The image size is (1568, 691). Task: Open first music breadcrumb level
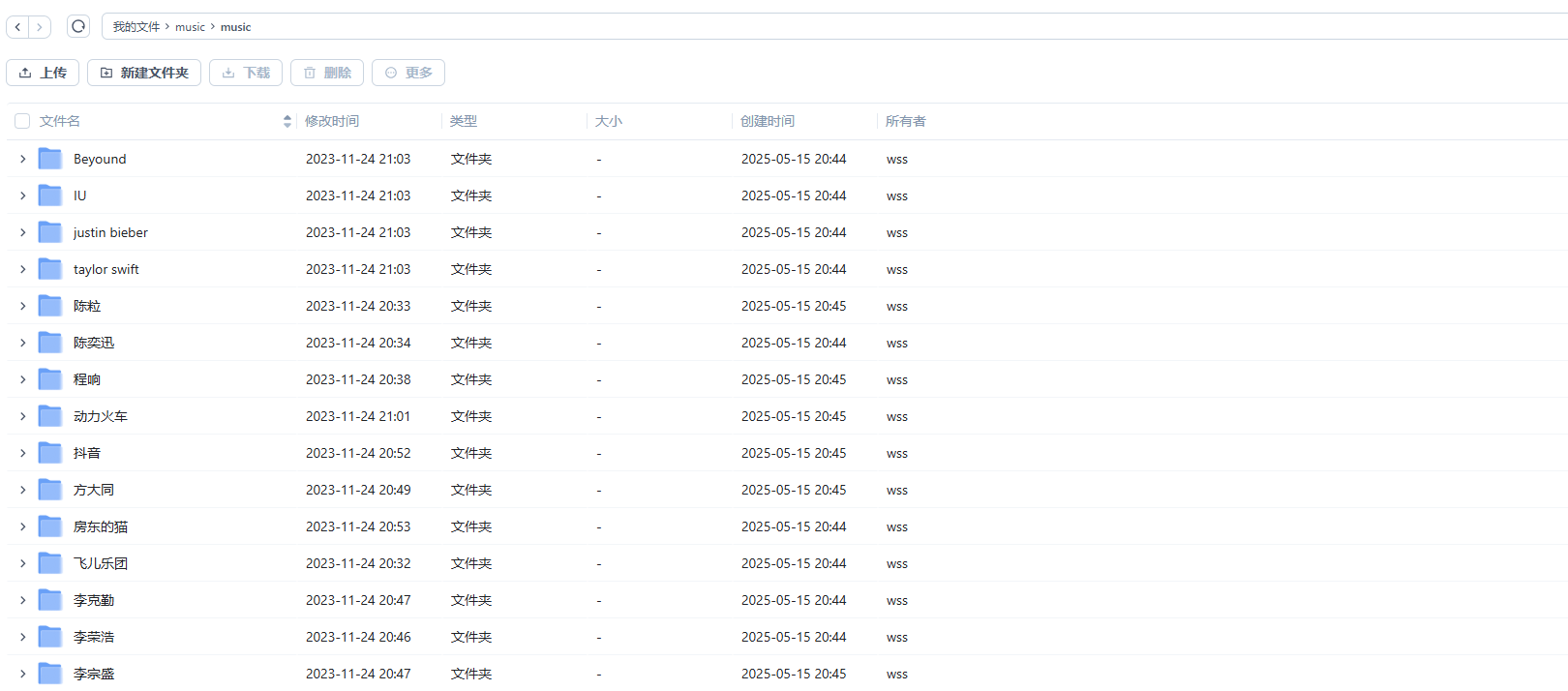190,27
